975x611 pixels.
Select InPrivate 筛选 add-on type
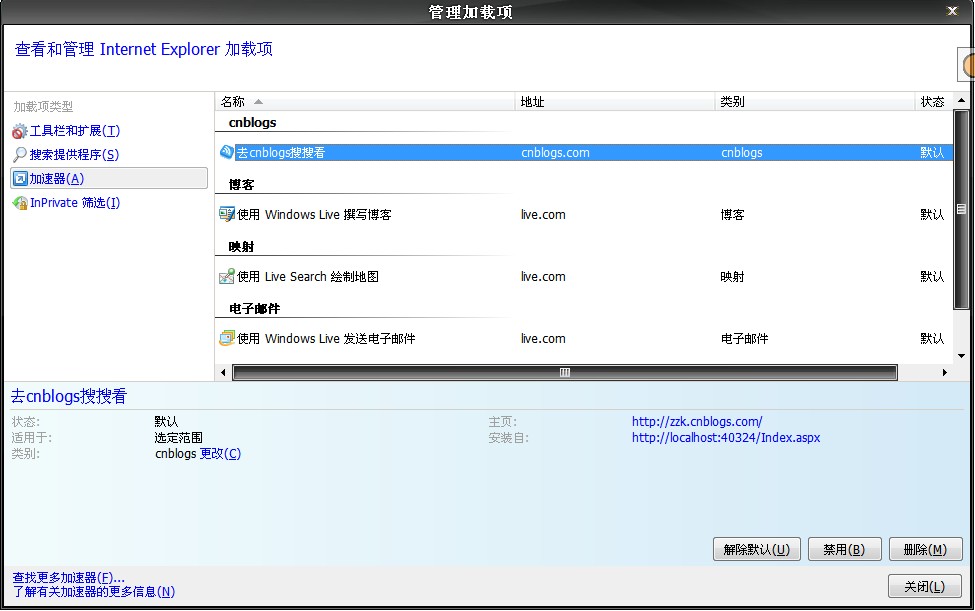coord(74,203)
